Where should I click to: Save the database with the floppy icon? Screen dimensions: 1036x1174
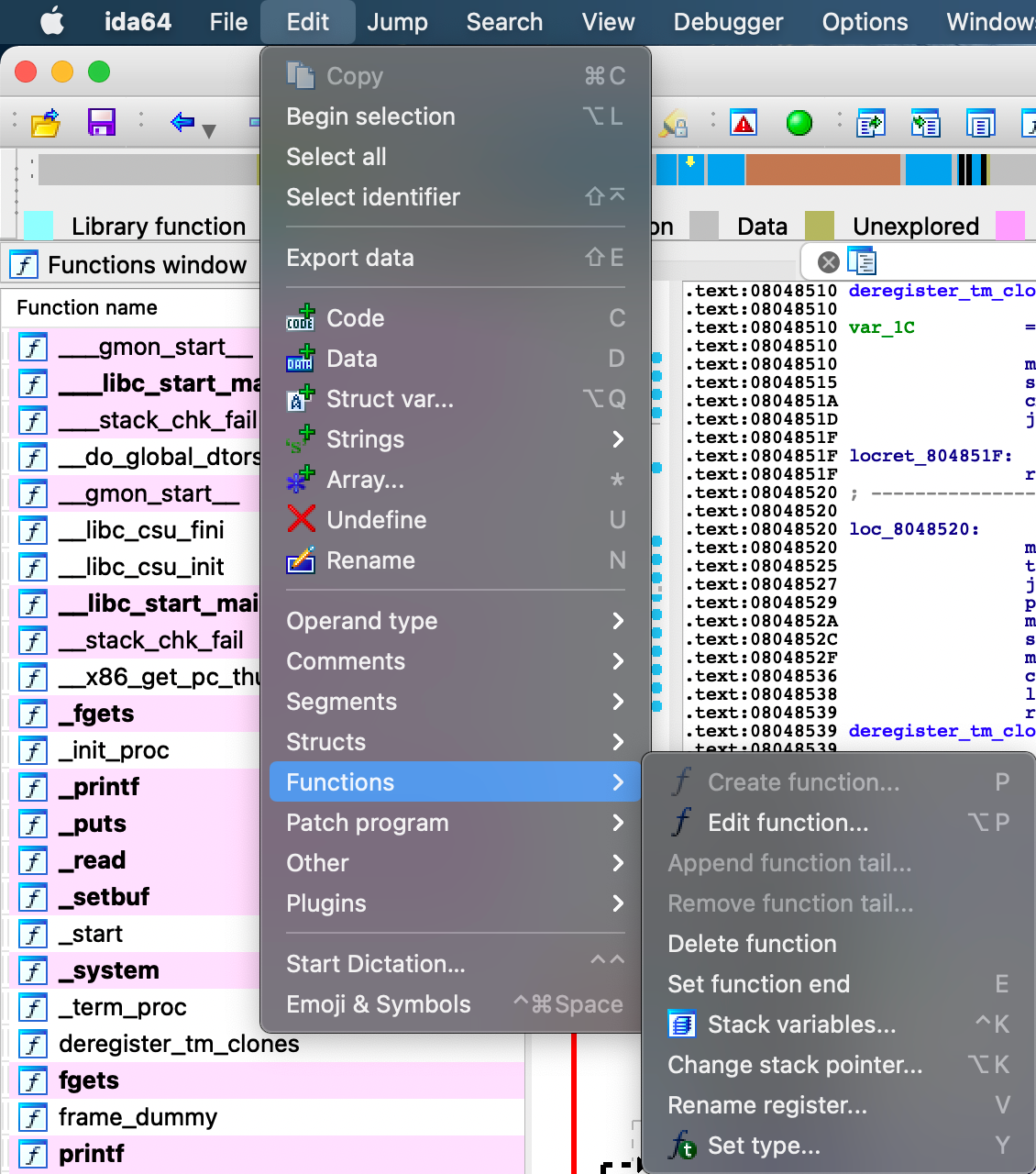pyautogui.click(x=101, y=122)
